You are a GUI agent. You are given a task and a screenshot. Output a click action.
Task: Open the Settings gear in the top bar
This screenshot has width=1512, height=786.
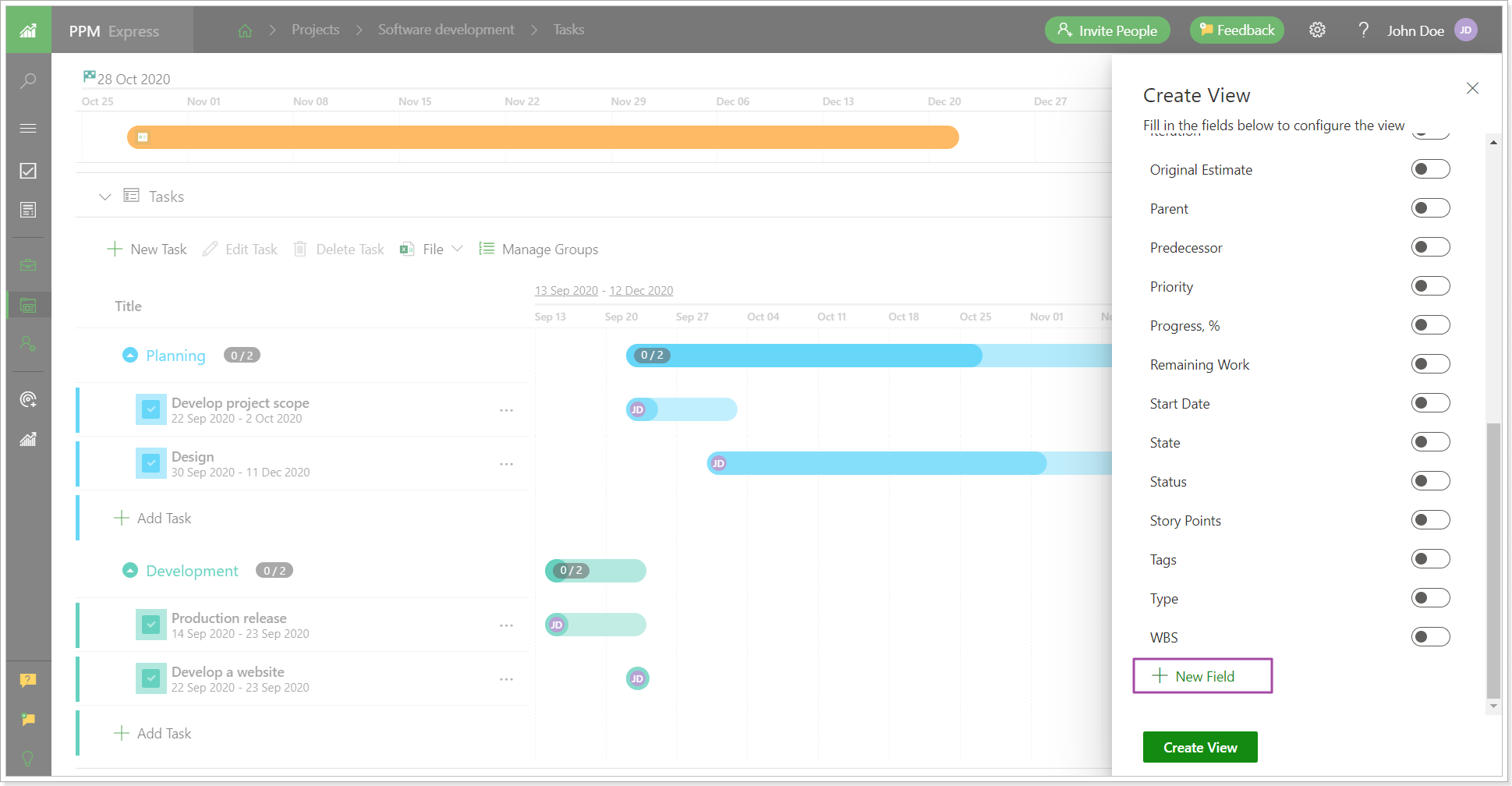[x=1317, y=30]
